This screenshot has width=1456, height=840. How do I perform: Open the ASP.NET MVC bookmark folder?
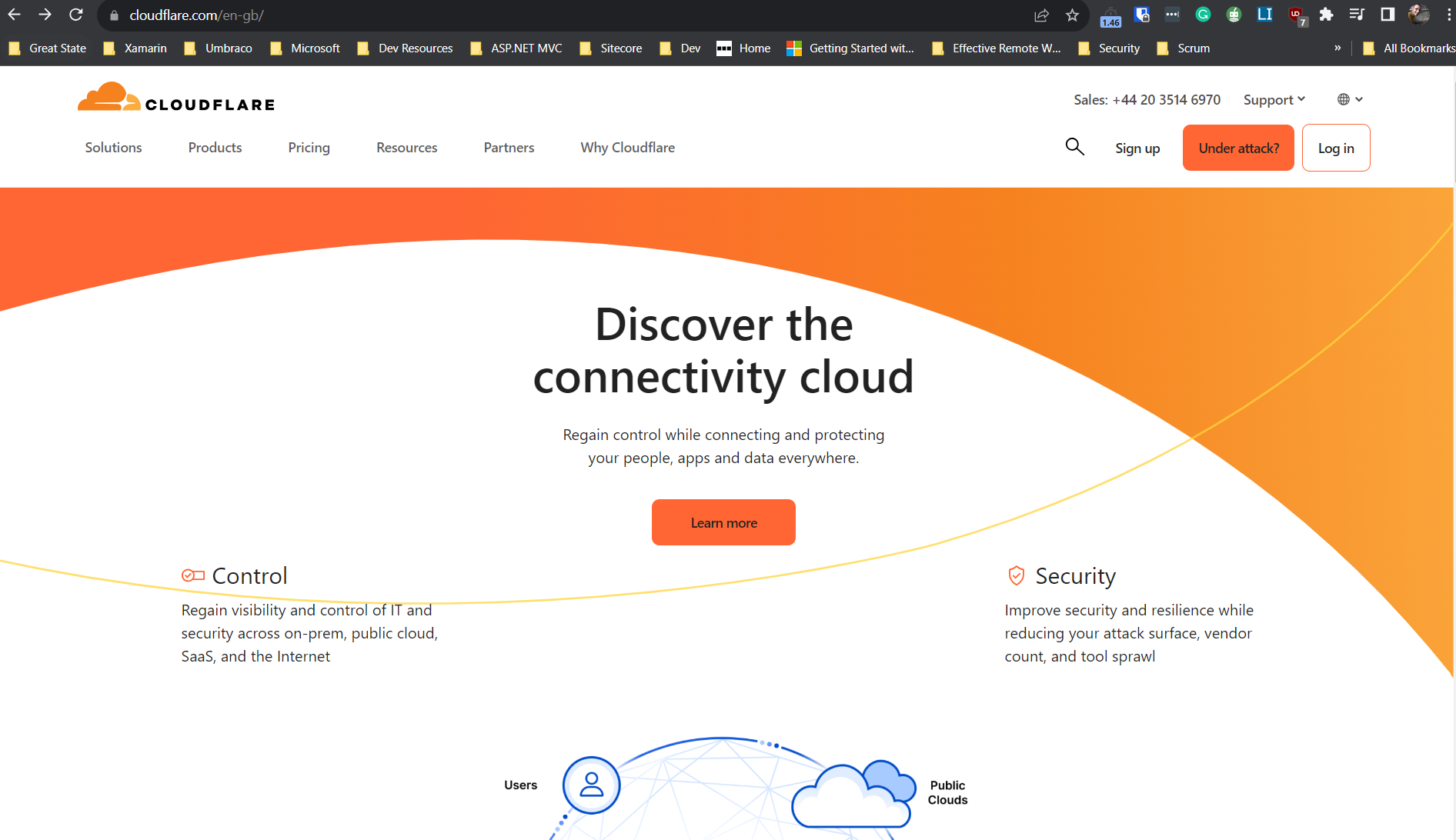pos(516,48)
